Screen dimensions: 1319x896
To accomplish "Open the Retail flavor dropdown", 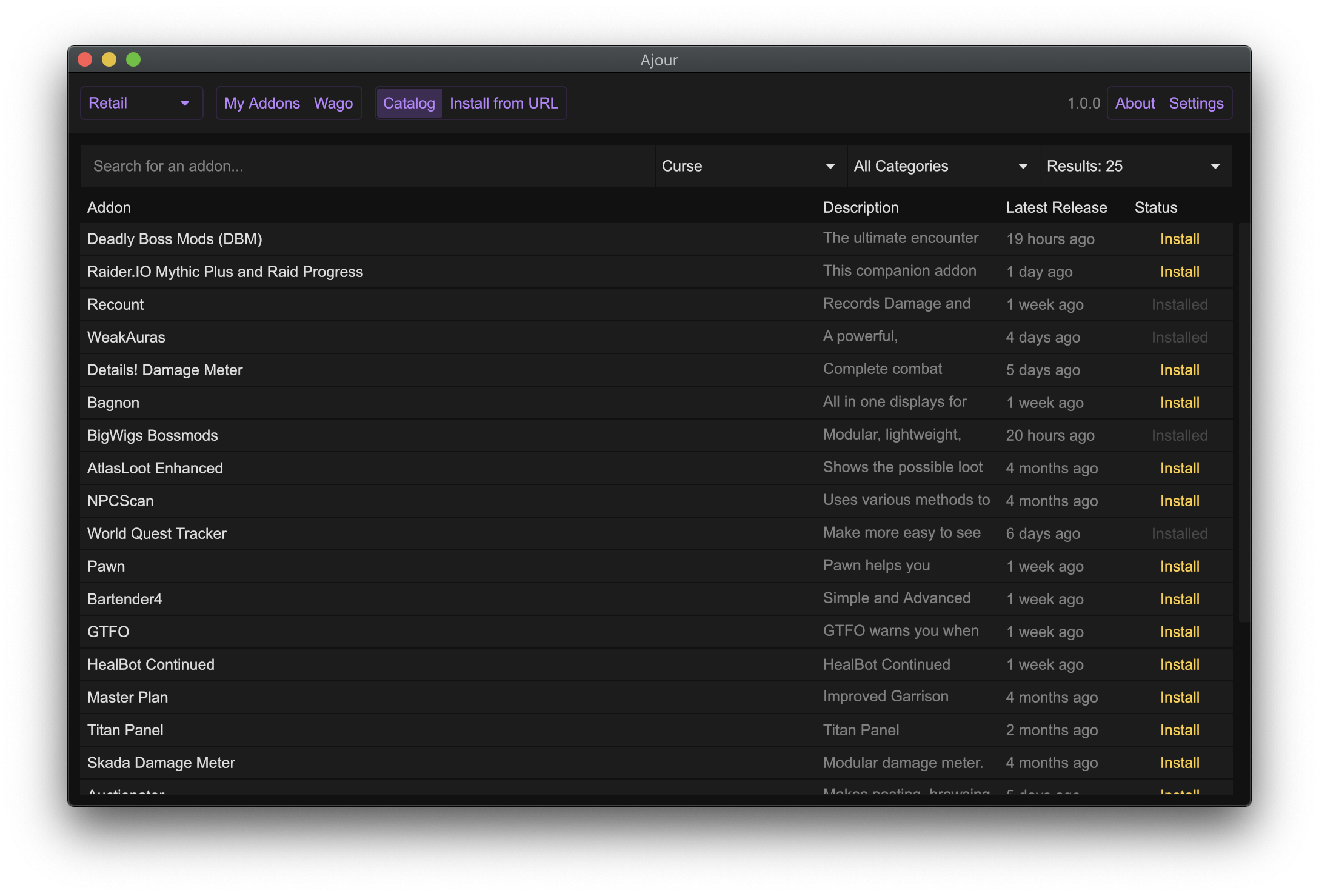I will [x=141, y=103].
